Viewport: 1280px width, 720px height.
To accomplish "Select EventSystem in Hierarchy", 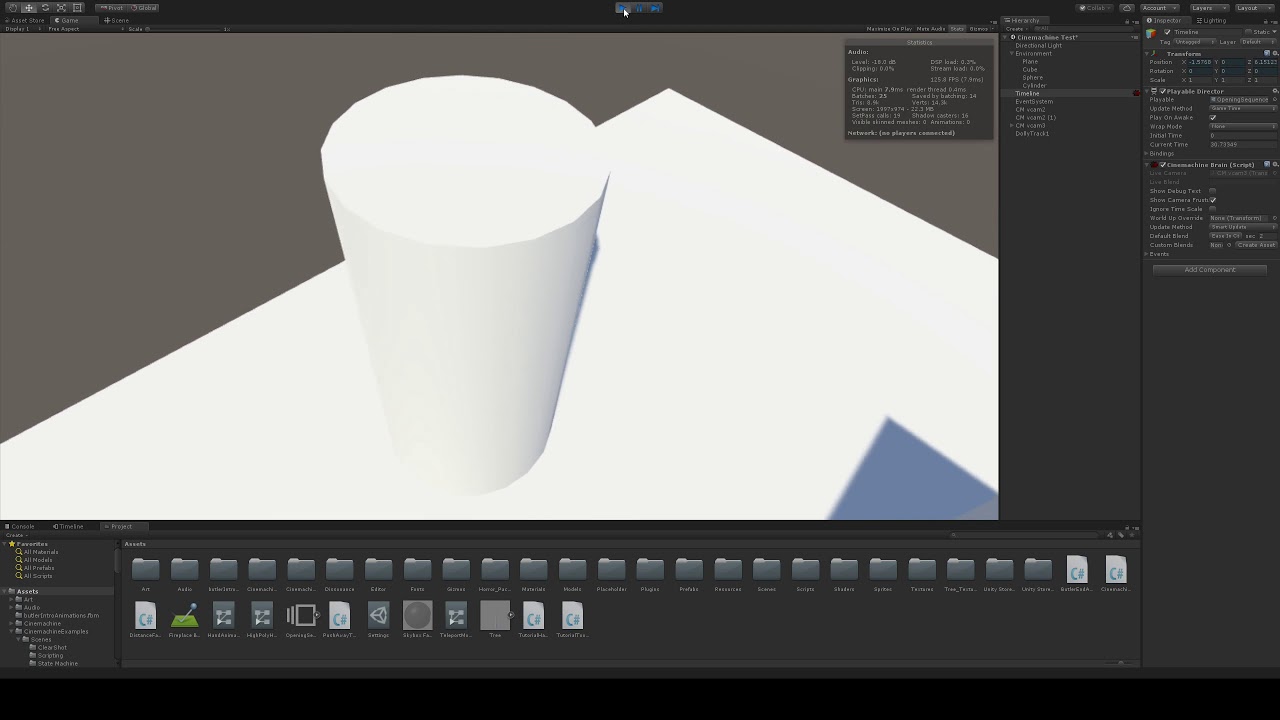I will (x=1034, y=102).
